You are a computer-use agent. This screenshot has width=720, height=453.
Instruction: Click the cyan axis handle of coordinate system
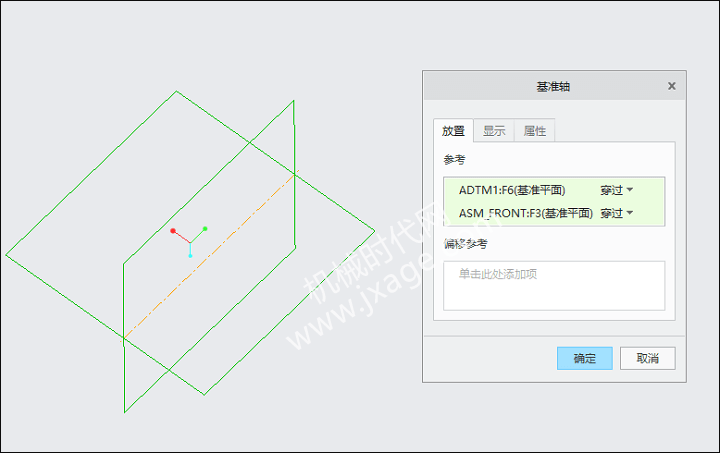190,255
